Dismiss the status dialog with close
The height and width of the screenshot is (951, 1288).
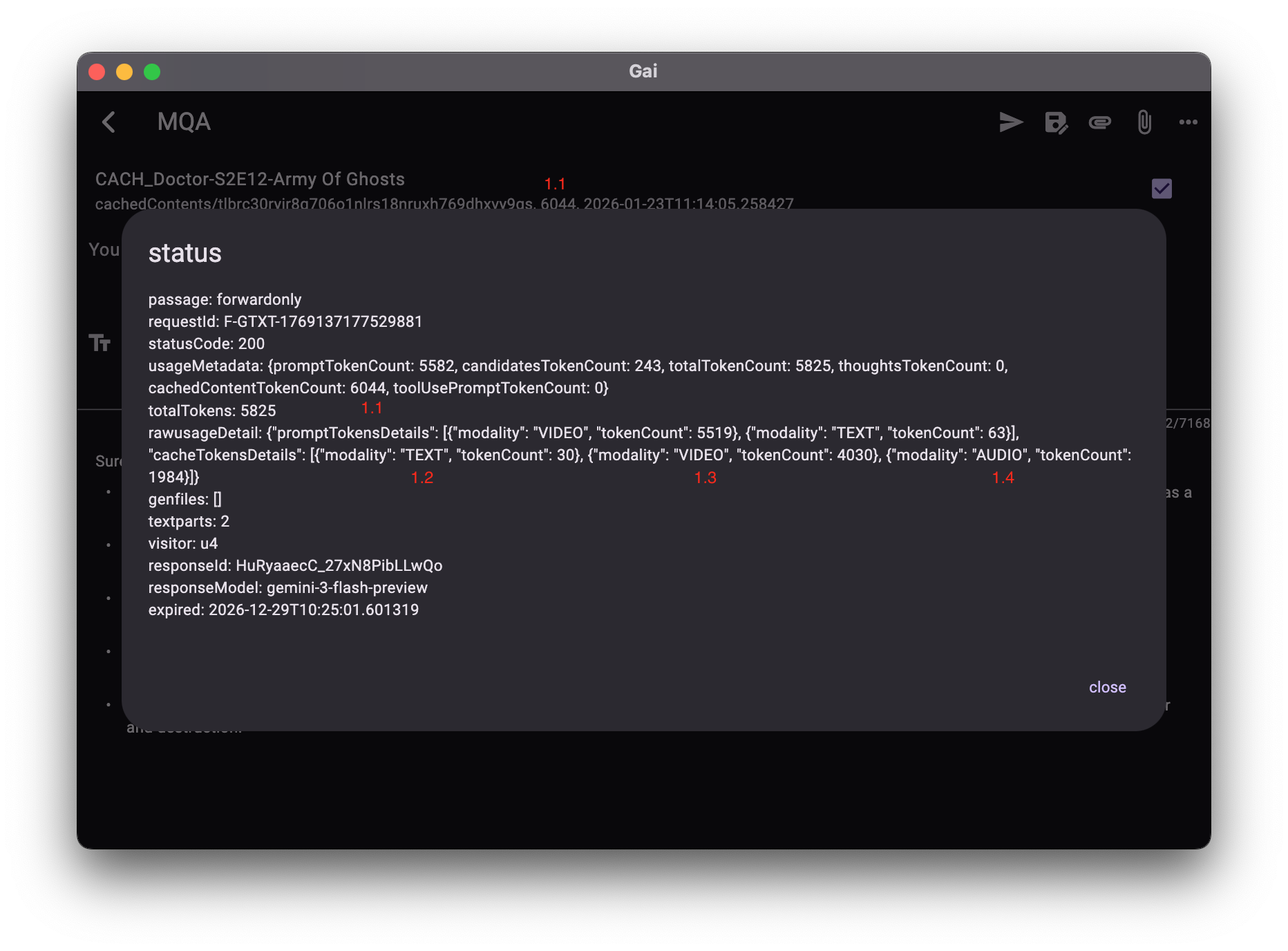click(x=1107, y=687)
